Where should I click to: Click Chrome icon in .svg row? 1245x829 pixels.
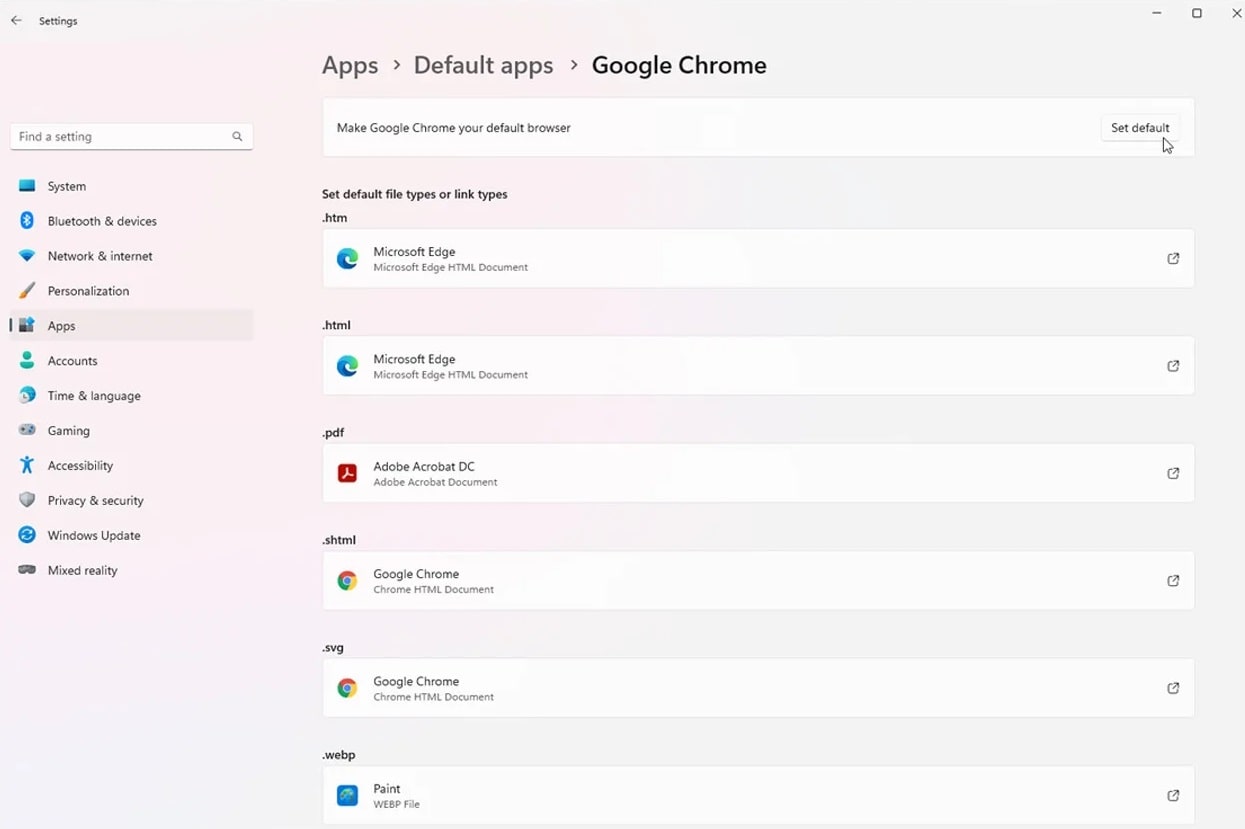(x=347, y=688)
